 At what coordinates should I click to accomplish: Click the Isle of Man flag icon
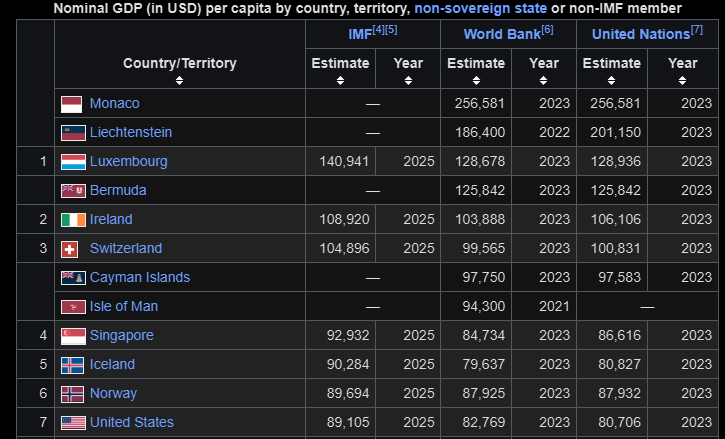(x=73, y=307)
